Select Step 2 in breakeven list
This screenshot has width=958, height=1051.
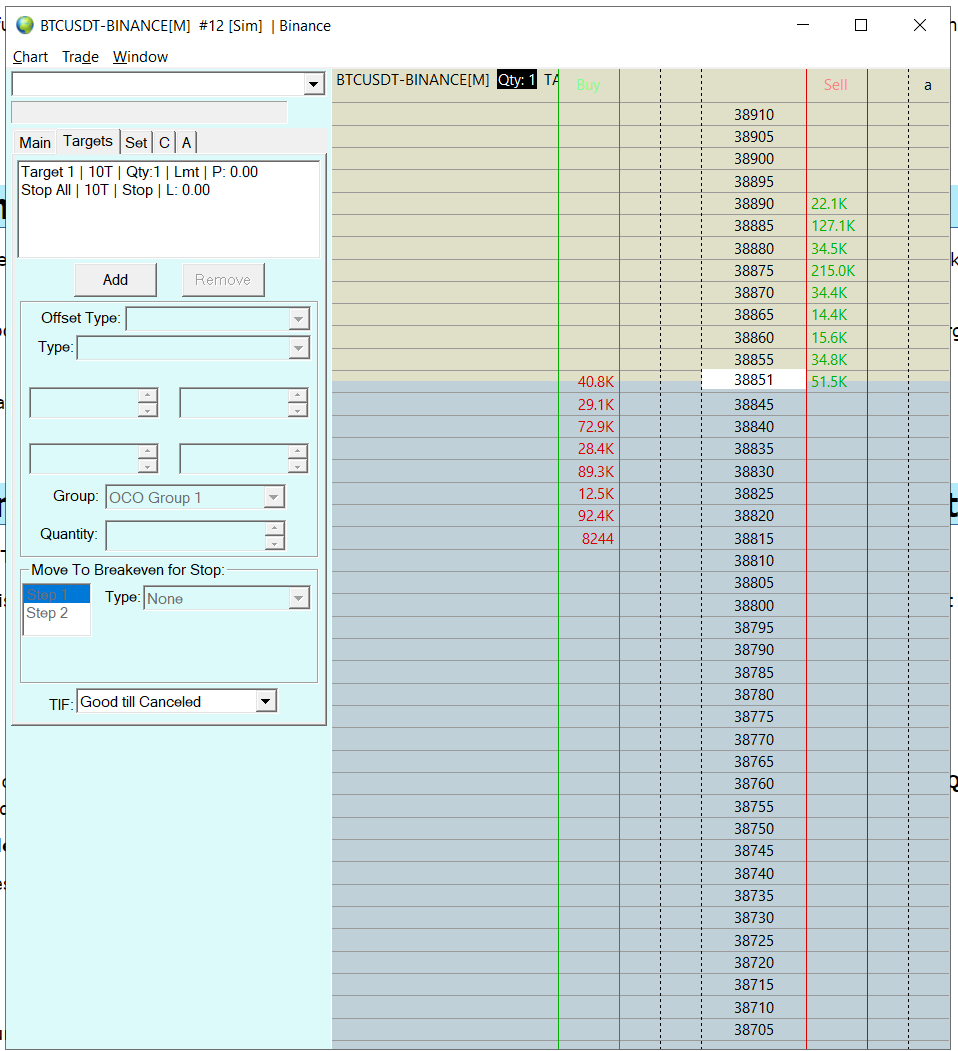click(57, 613)
